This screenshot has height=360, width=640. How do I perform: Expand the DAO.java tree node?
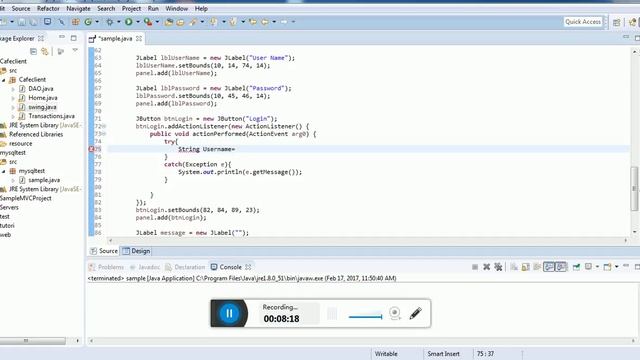[x=13, y=89]
